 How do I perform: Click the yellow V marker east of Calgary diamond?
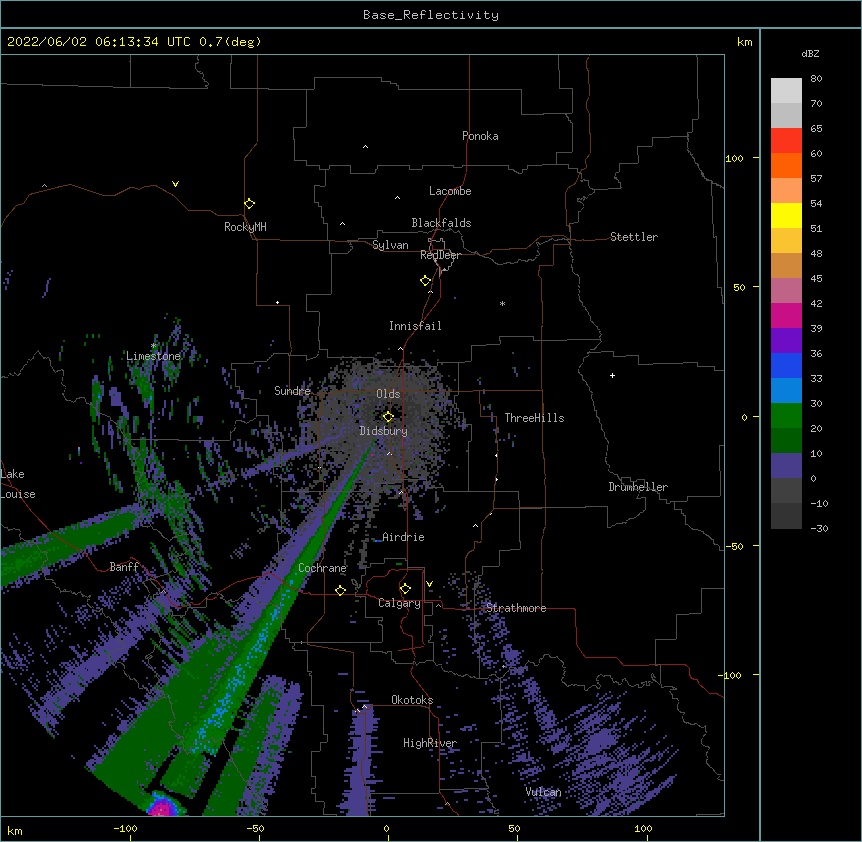429,584
